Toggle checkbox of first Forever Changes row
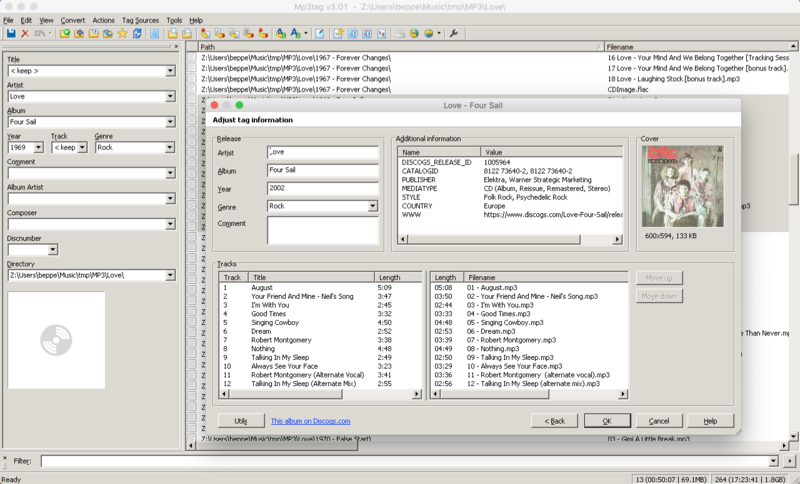 [x=192, y=58]
